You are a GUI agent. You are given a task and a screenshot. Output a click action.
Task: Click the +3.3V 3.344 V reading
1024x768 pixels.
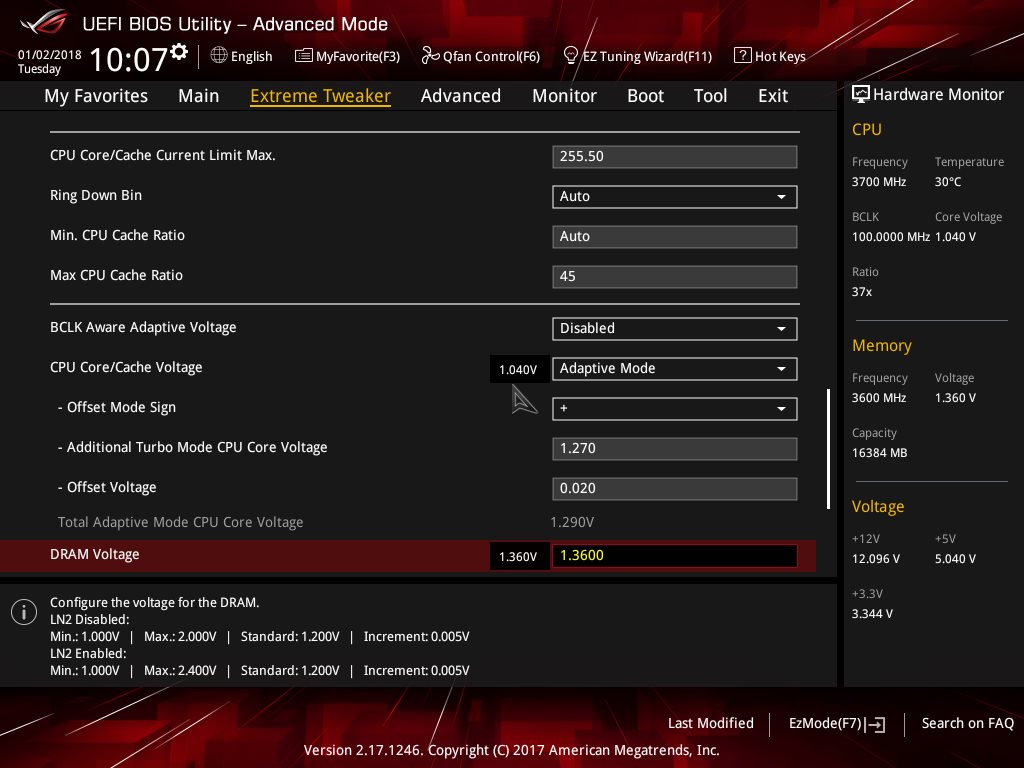pos(872,614)
